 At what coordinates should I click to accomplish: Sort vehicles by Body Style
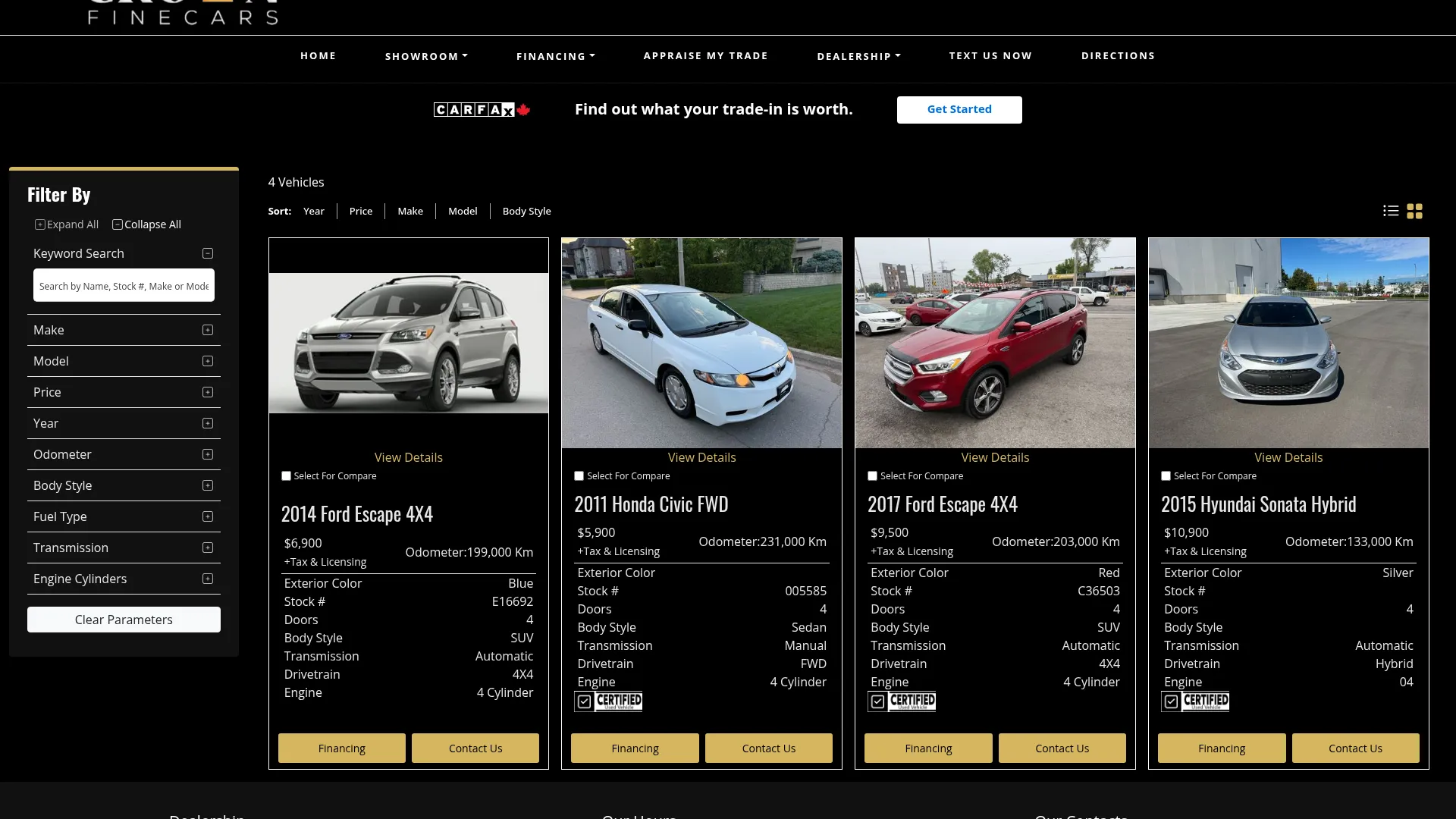pos(527,212)
